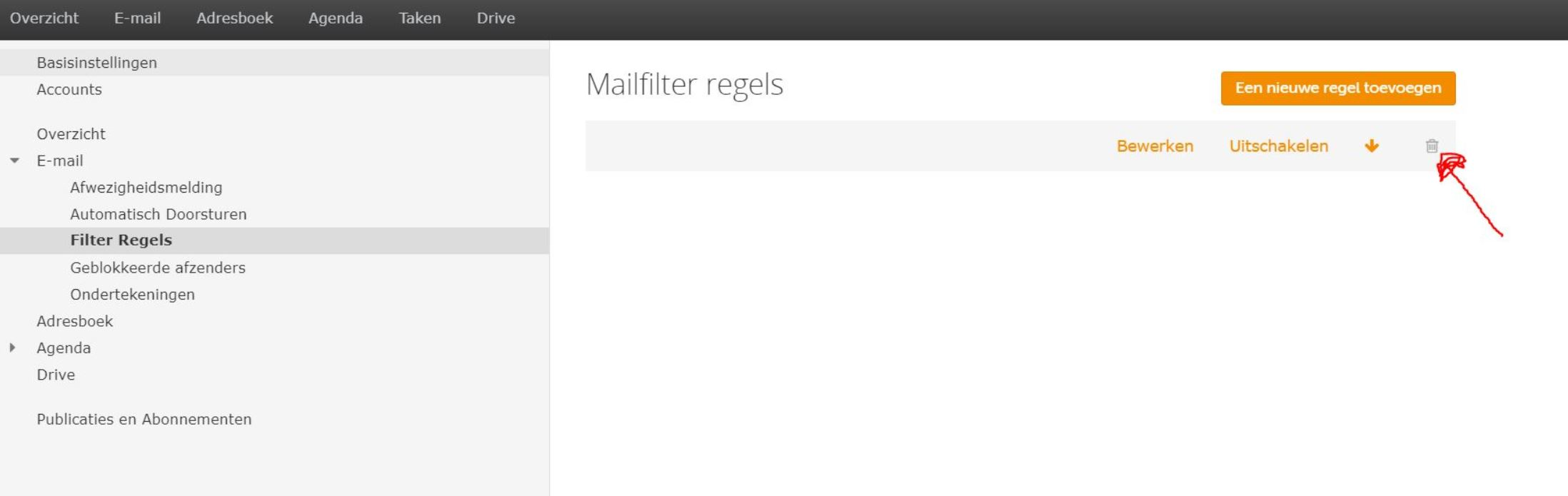Add a new rule with the orange button
Image resolution: width=1568 pixels, height=496 pixels.
click(x=1337, y=88)
